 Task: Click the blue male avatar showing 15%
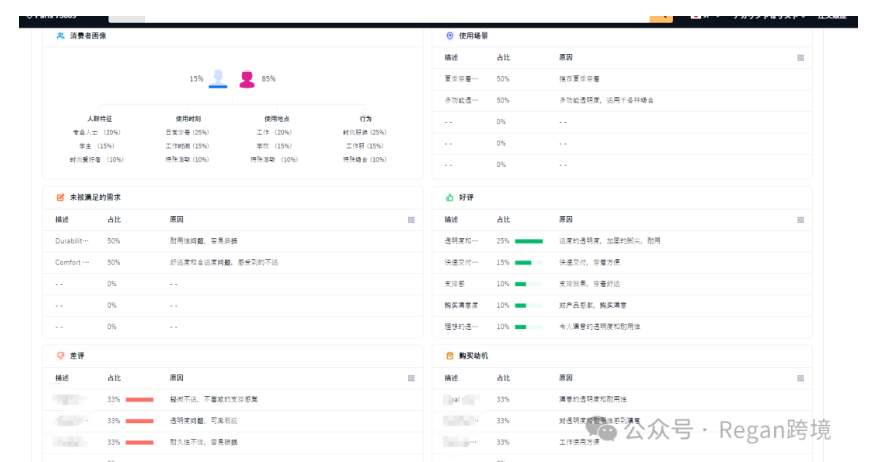tap(217, 78)
